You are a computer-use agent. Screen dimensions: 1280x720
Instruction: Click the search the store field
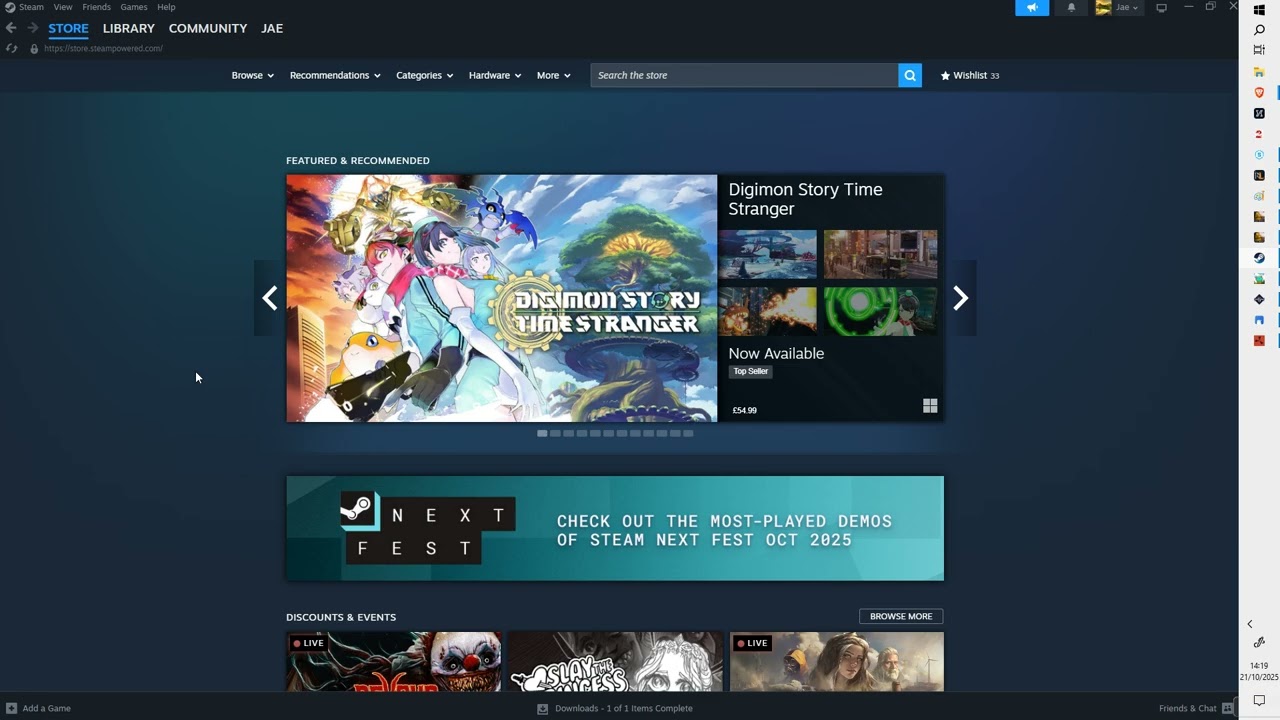(x=744, y=75)
